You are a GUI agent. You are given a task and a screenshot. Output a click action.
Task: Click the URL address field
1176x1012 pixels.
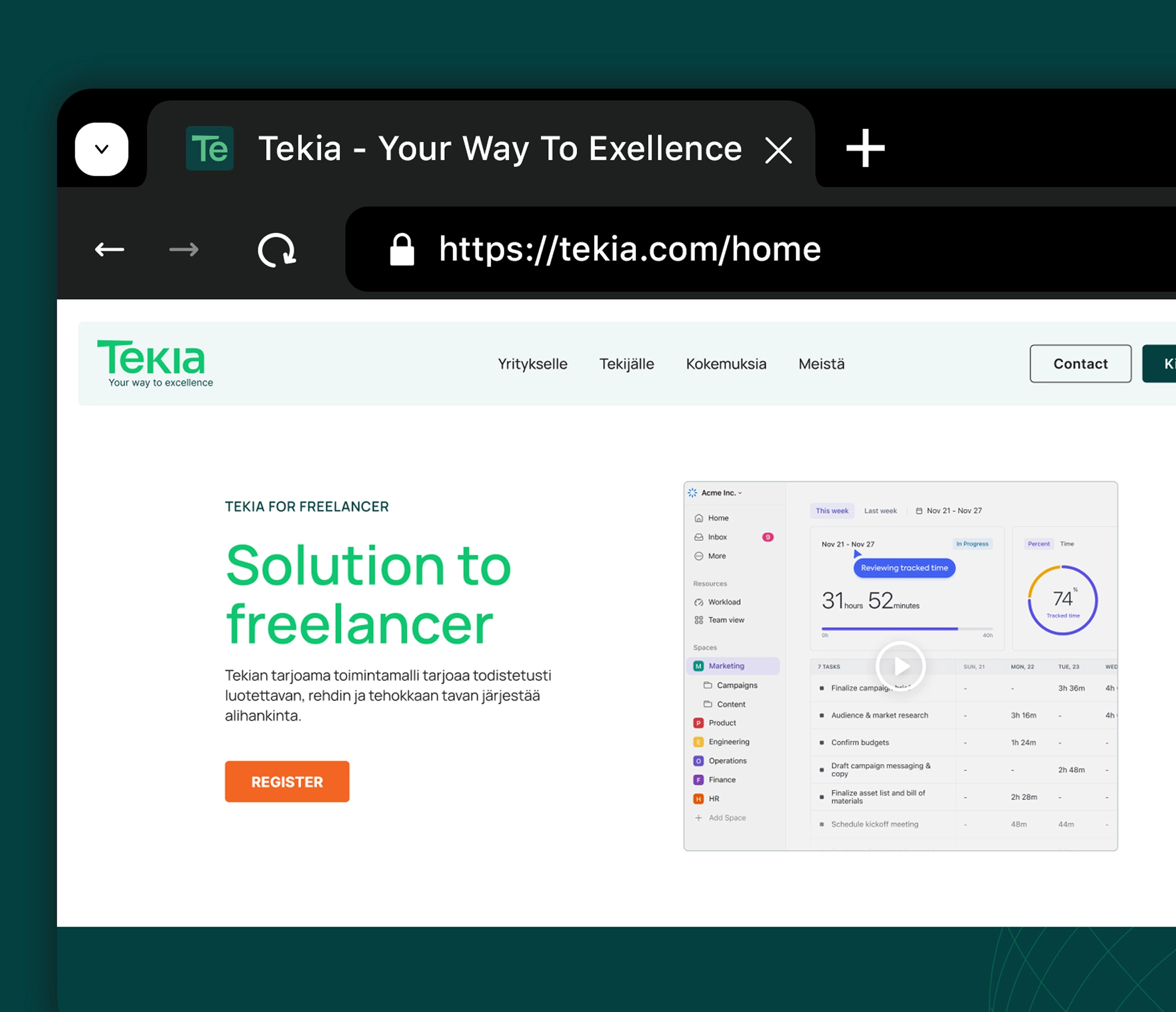click(760, 249)
